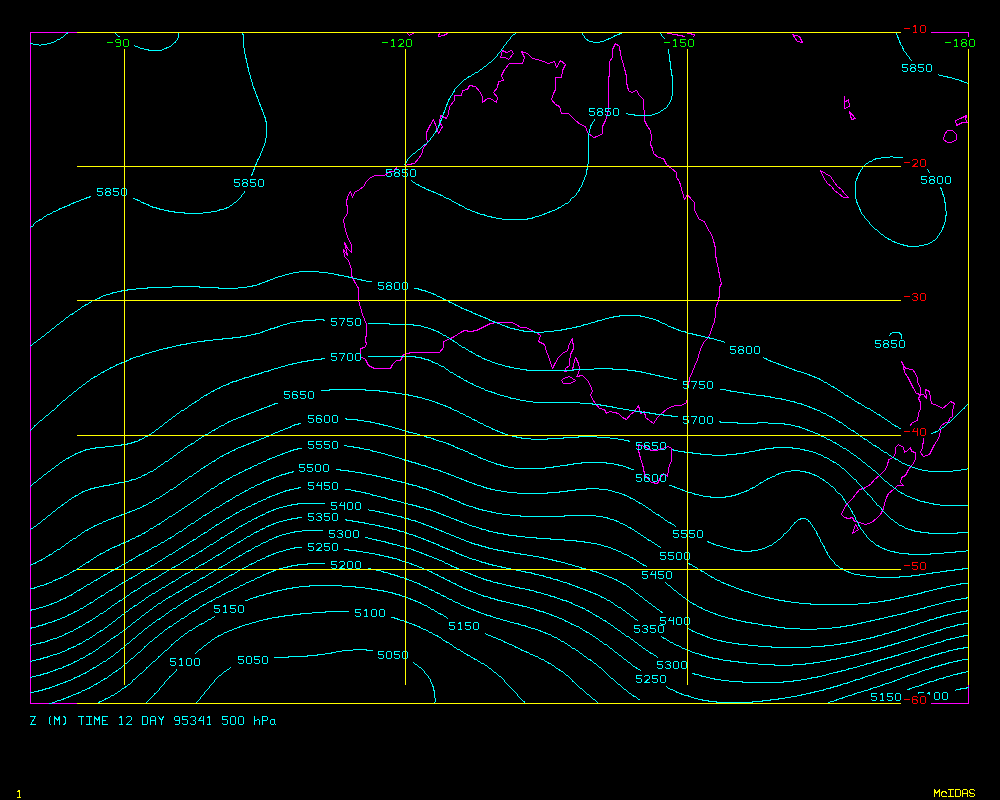Click the -150 longitude label
The image size is (1000, 800).
pos(678,43)
